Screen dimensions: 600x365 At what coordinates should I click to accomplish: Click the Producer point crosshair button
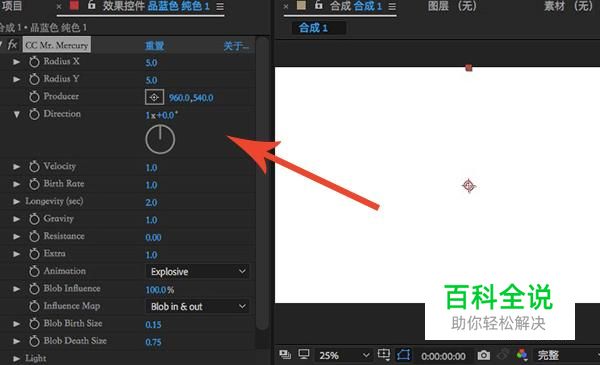point(154,97)
